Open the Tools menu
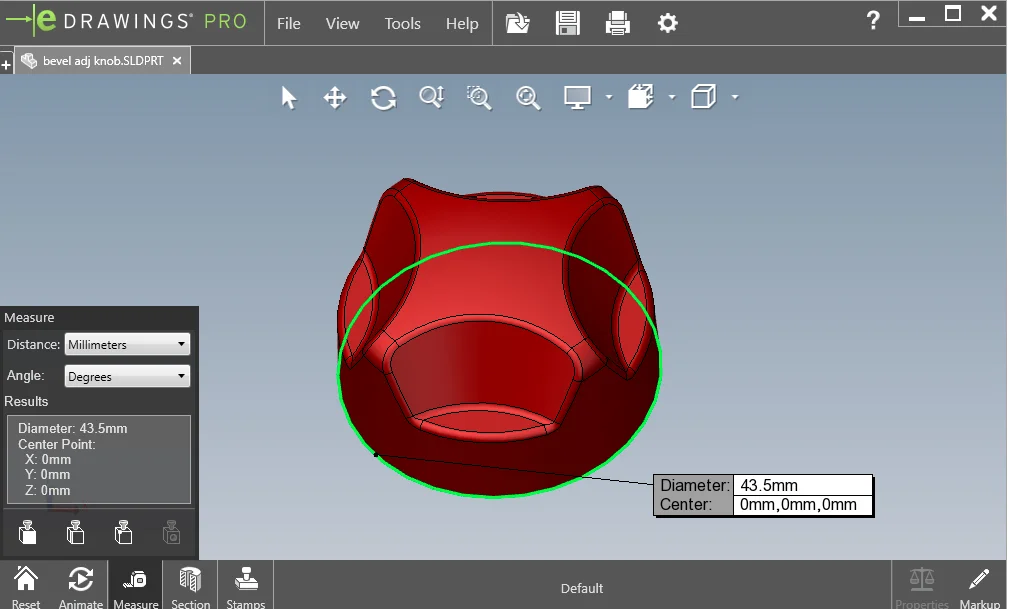This screenshot has height=609, width=1009. 402,23
